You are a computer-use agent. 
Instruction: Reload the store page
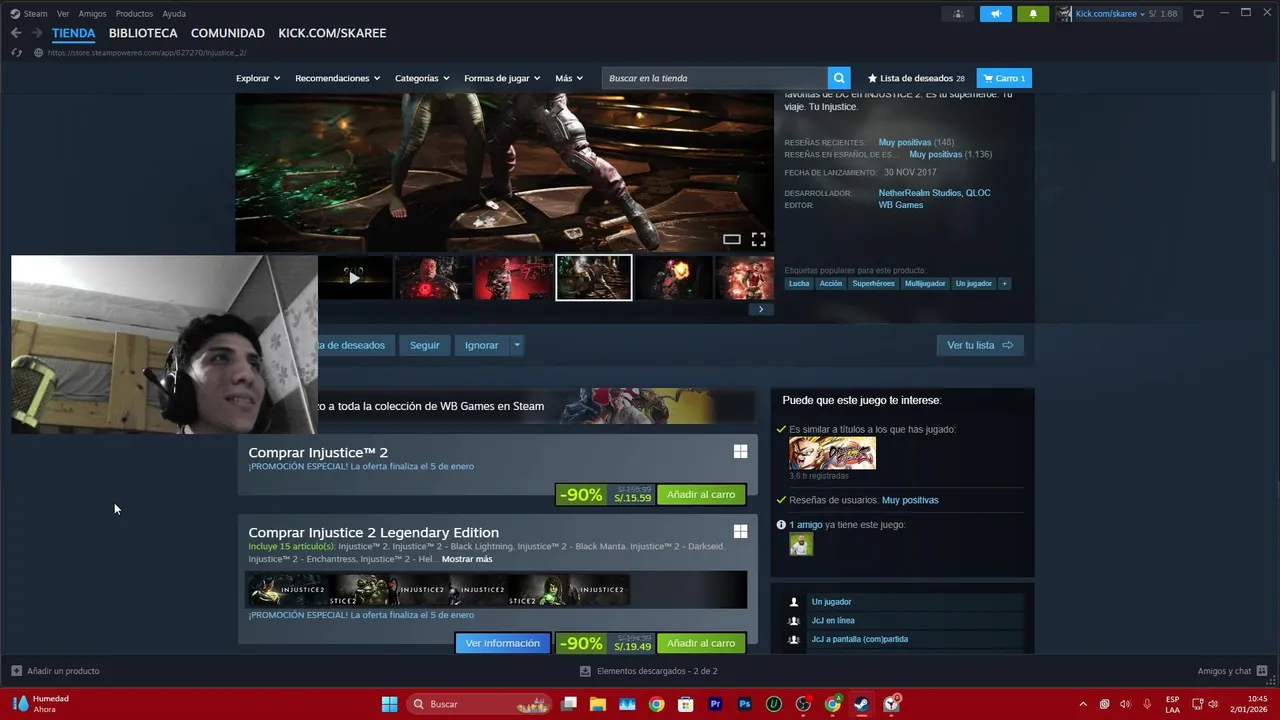click(16, 53)
